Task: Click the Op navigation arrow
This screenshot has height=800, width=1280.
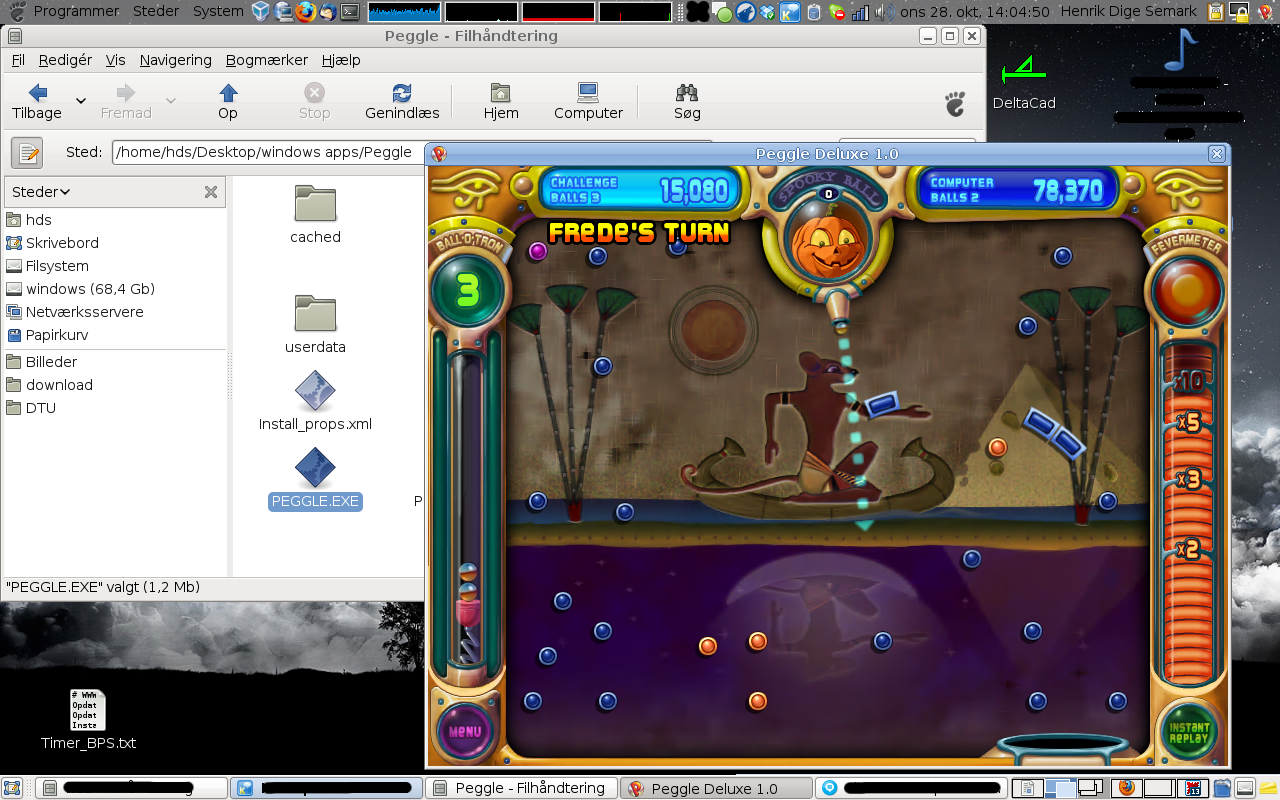Action: [227, 93]
